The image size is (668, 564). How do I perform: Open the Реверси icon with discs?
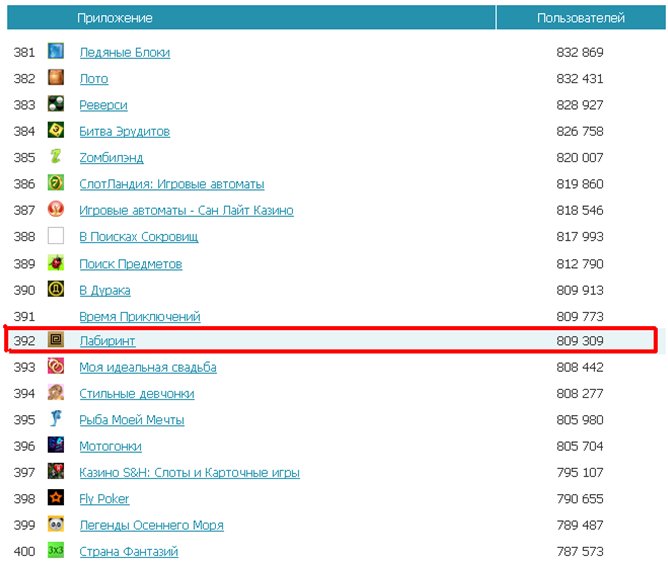tap(56, 104)
